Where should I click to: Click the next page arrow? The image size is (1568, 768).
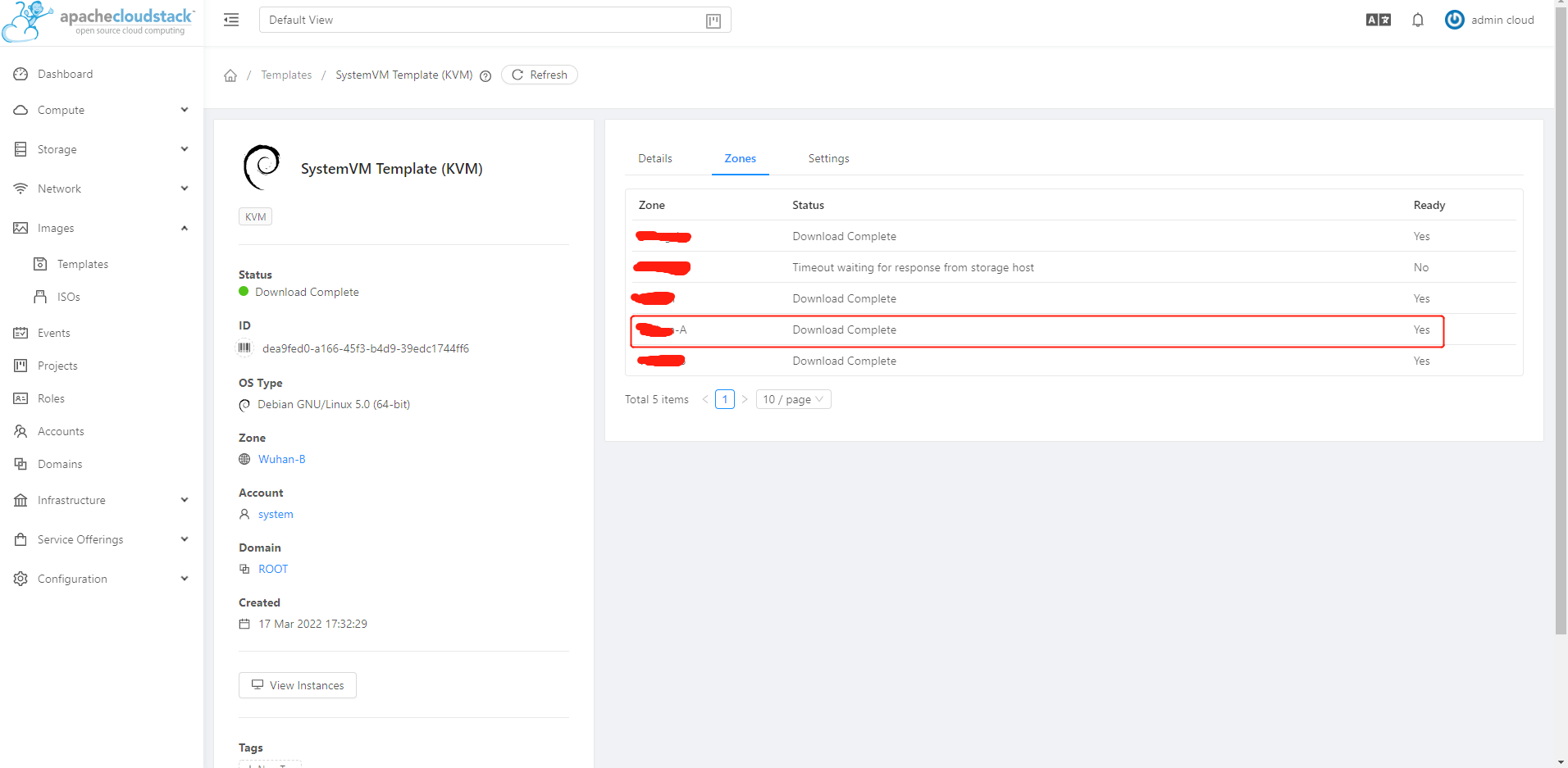745,399
